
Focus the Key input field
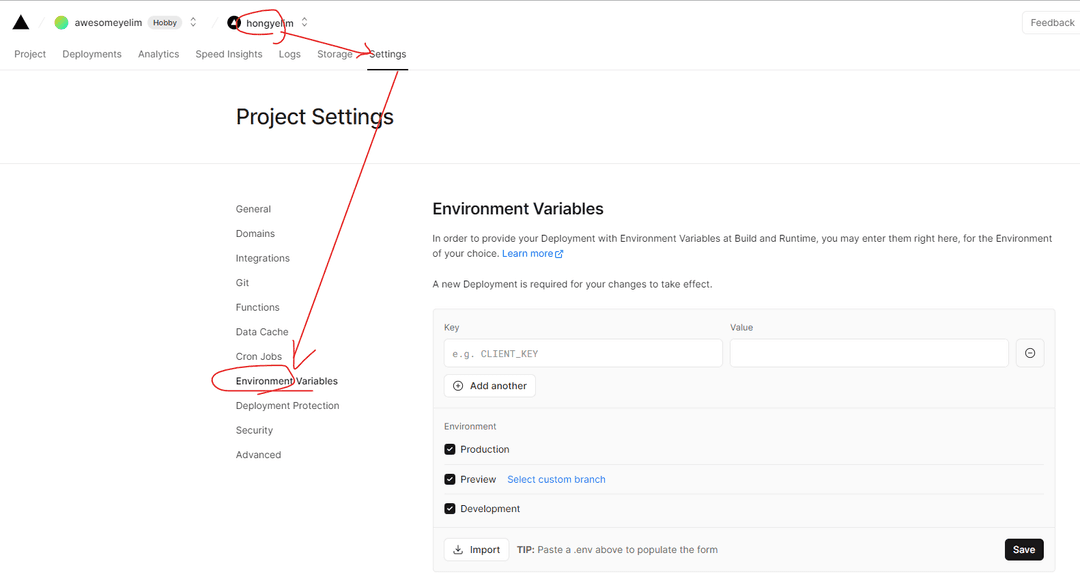(583, 353)
